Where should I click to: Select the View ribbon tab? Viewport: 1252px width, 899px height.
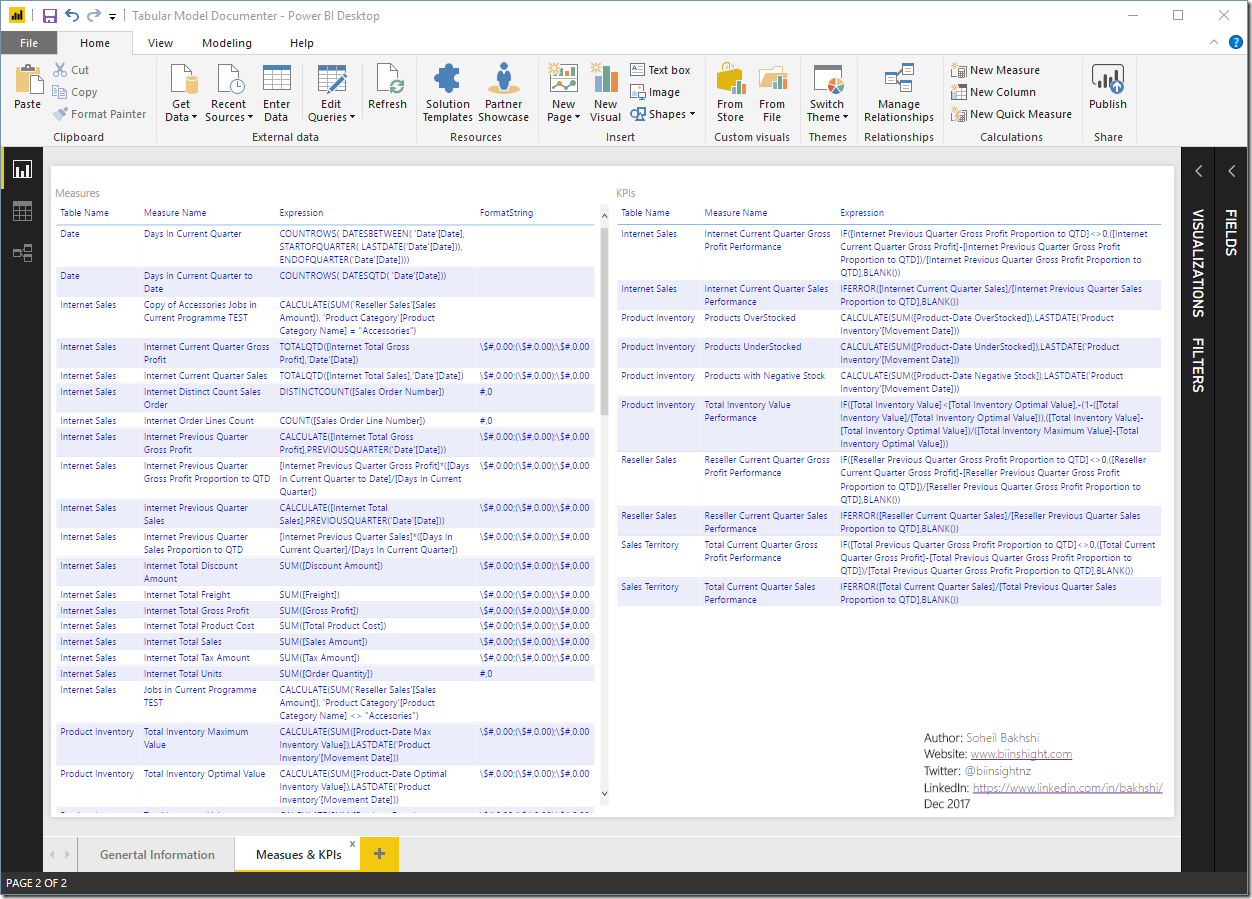click(160, 43)
